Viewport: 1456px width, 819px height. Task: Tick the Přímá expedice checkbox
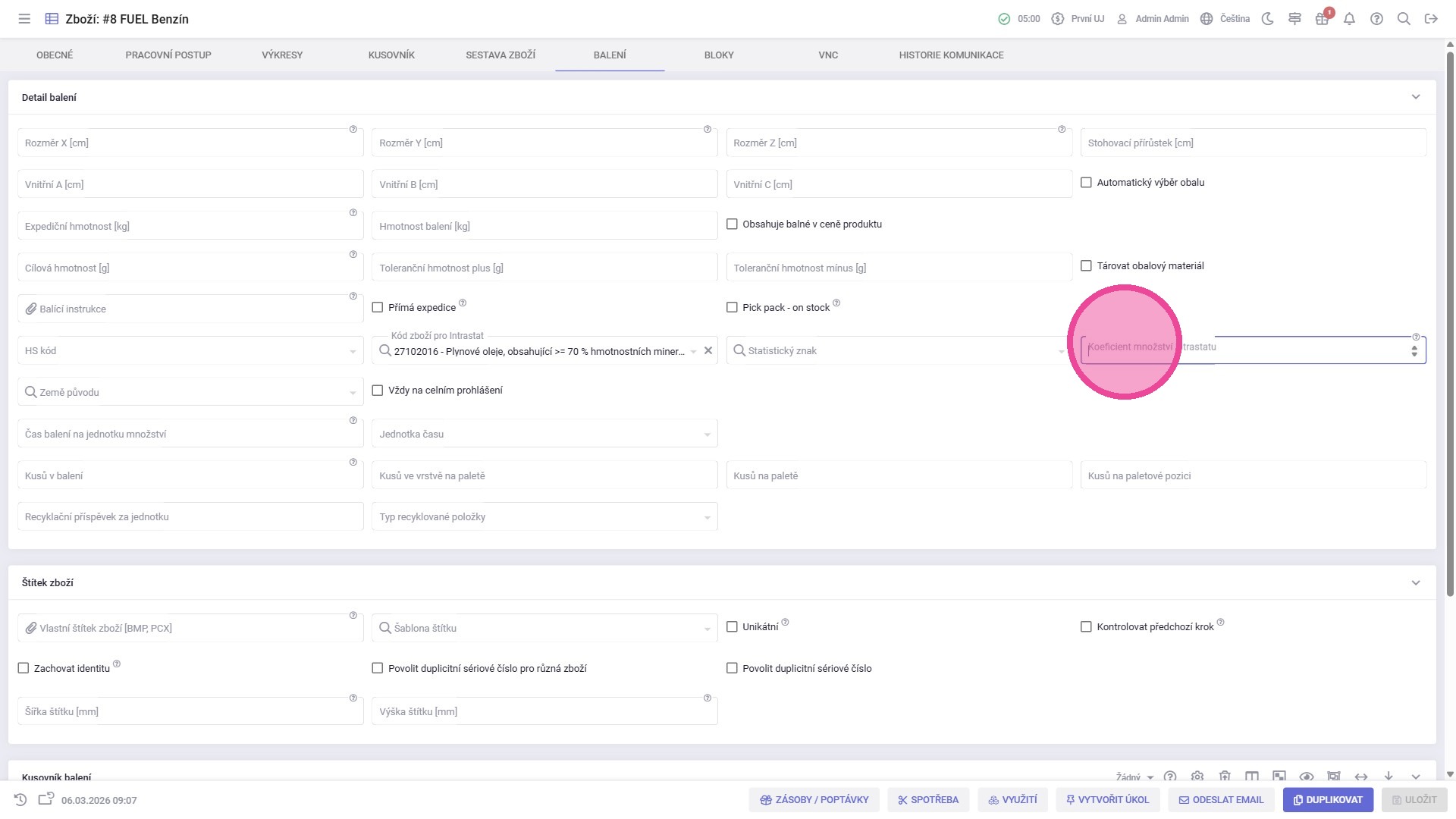(378, 307)
